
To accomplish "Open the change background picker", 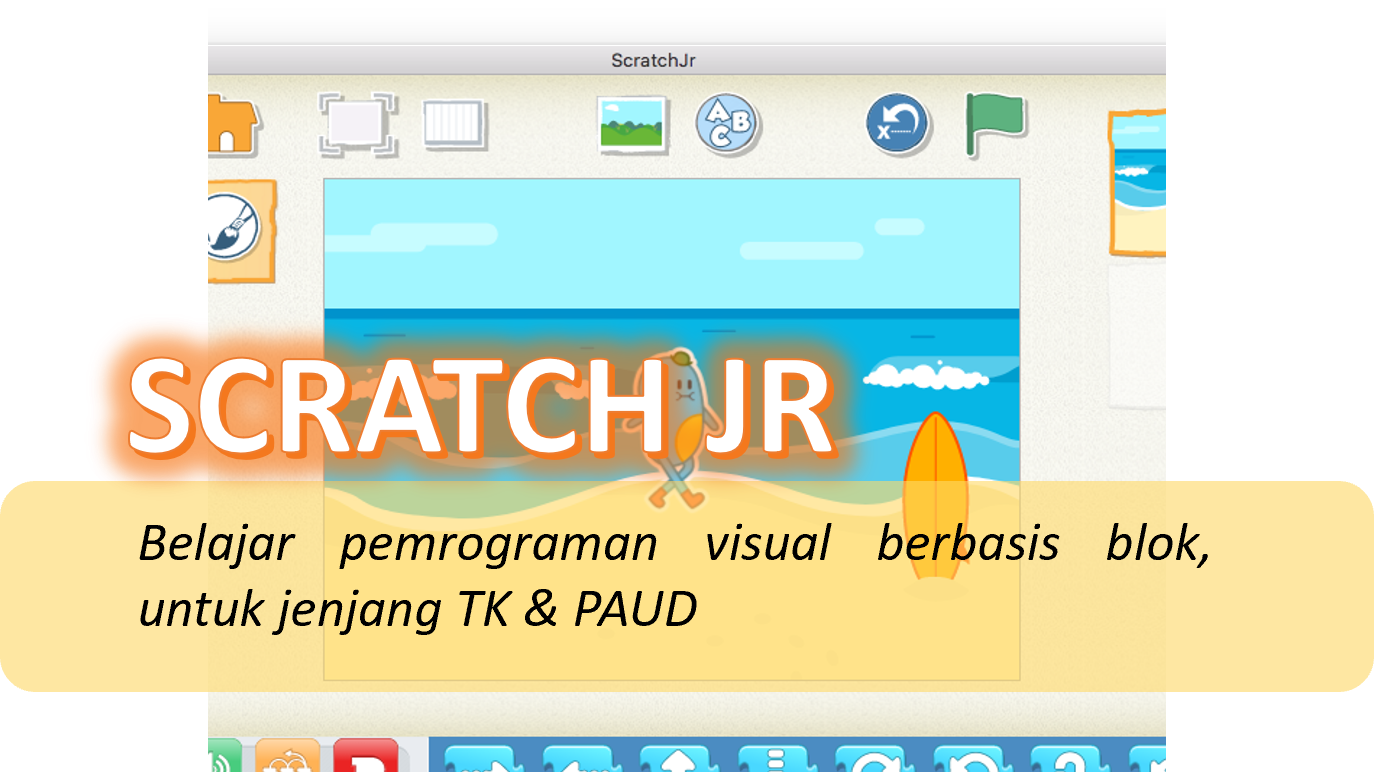I will coord(632,125).
